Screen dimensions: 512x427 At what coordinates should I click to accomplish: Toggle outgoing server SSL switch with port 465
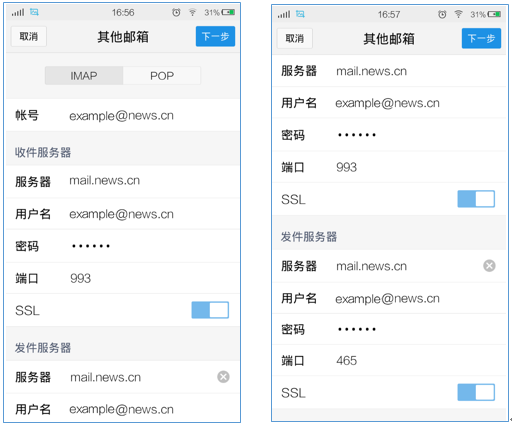click(476, 392)
